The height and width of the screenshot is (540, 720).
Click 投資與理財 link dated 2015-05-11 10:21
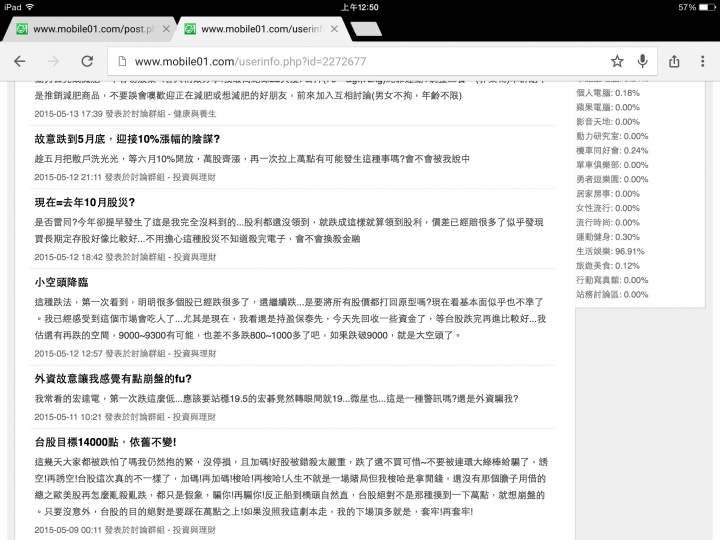click(194, 417)
